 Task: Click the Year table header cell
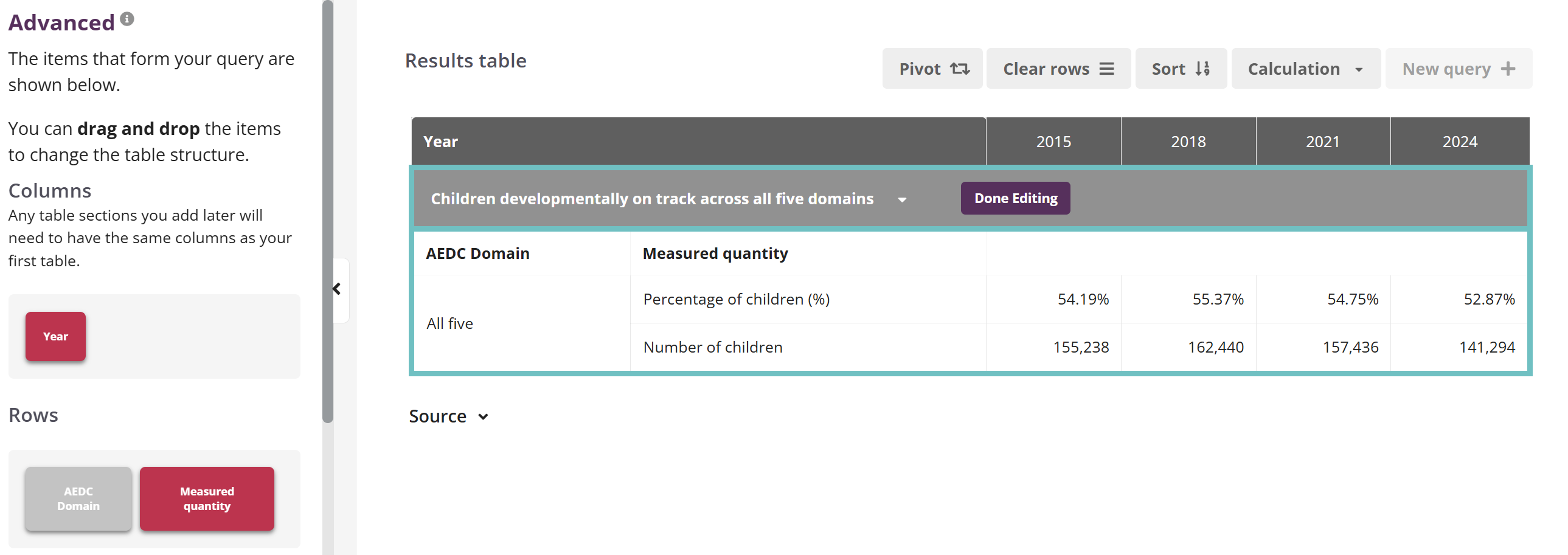click(440, 142)
